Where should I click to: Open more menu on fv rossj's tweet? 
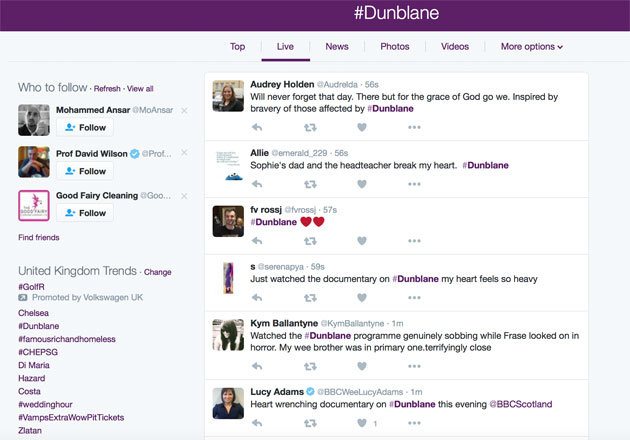click(x=414, y=241)
